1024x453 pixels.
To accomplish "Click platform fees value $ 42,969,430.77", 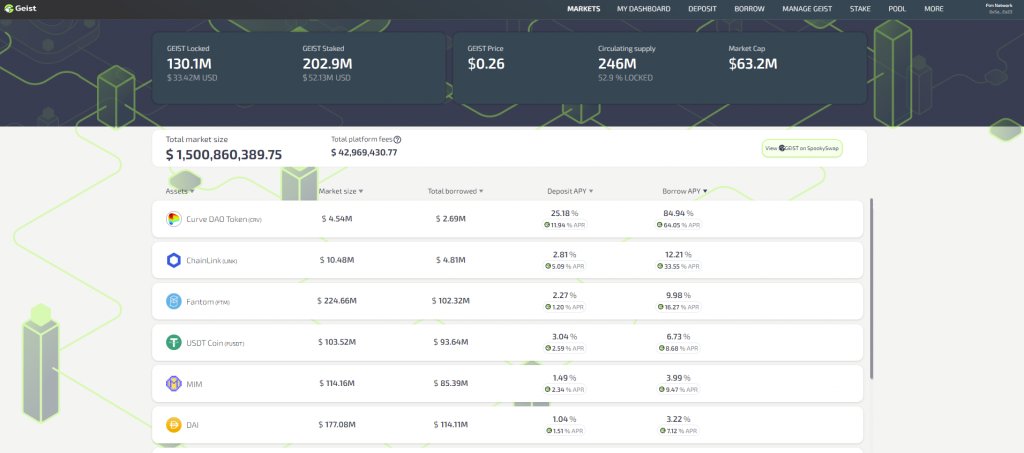I will tap(364, 152).
